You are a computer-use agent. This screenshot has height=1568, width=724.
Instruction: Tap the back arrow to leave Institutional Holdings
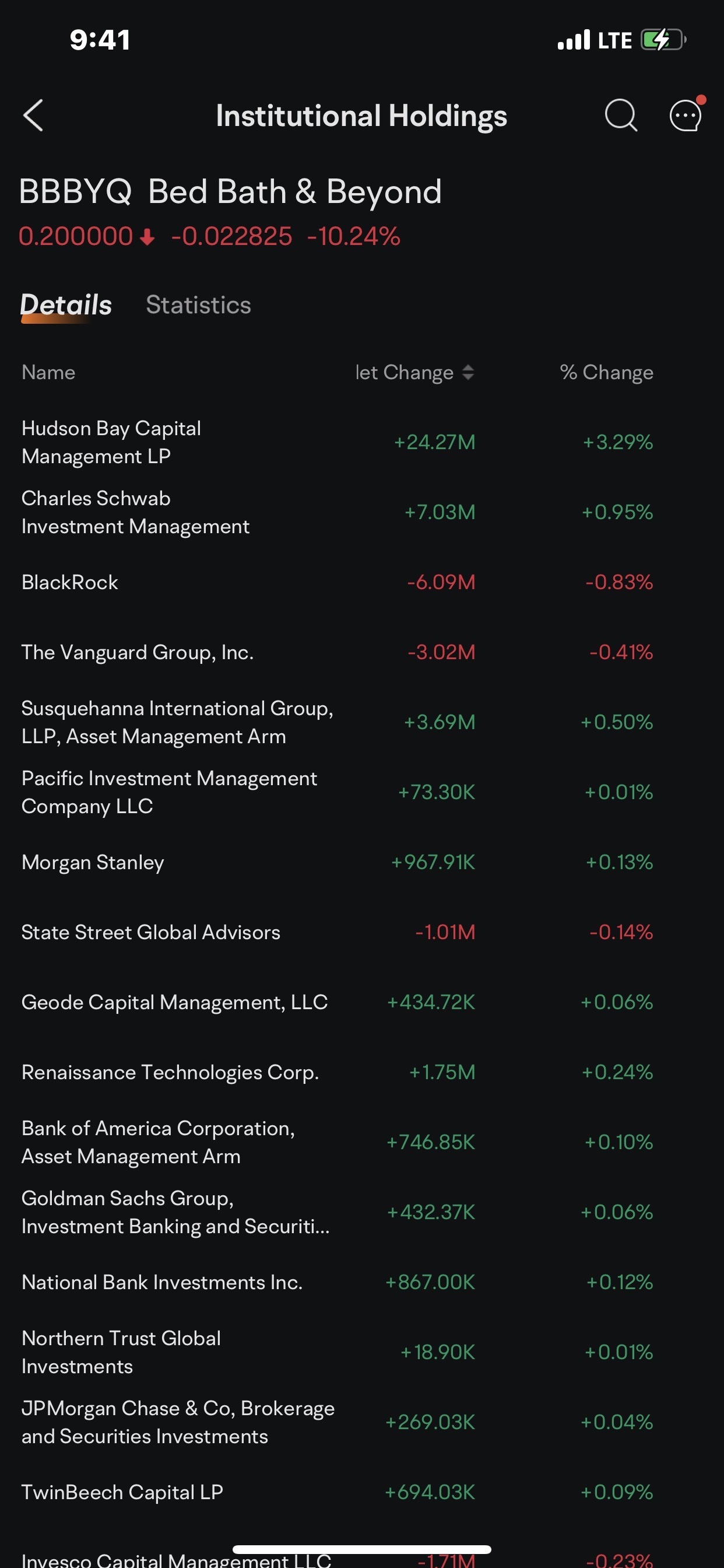pos(33,116)
